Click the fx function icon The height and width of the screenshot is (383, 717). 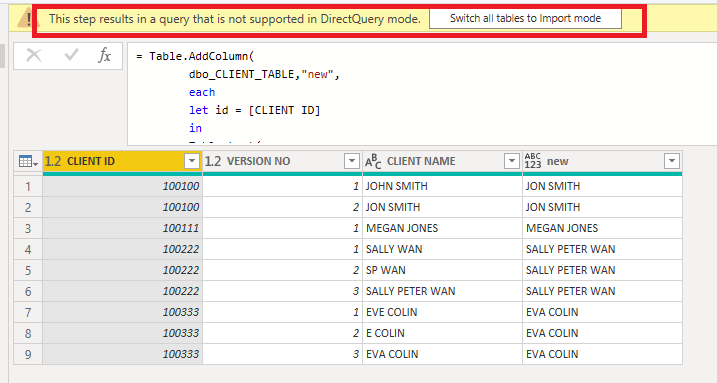[105, 55]
